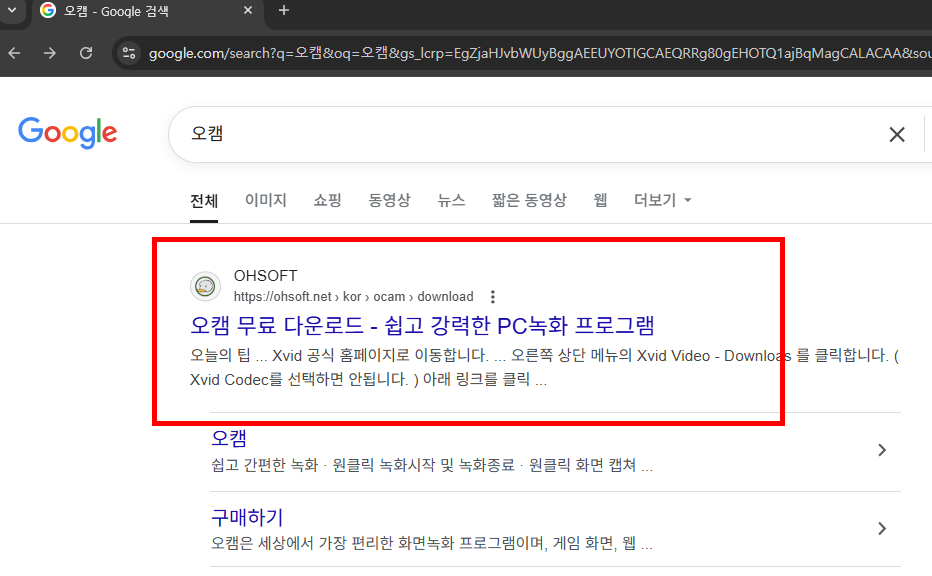Open the 오캠 무료 다운로드 result link
Viewport: 932px width, 576px height.
pyautogui.click(x=420, y=325)
